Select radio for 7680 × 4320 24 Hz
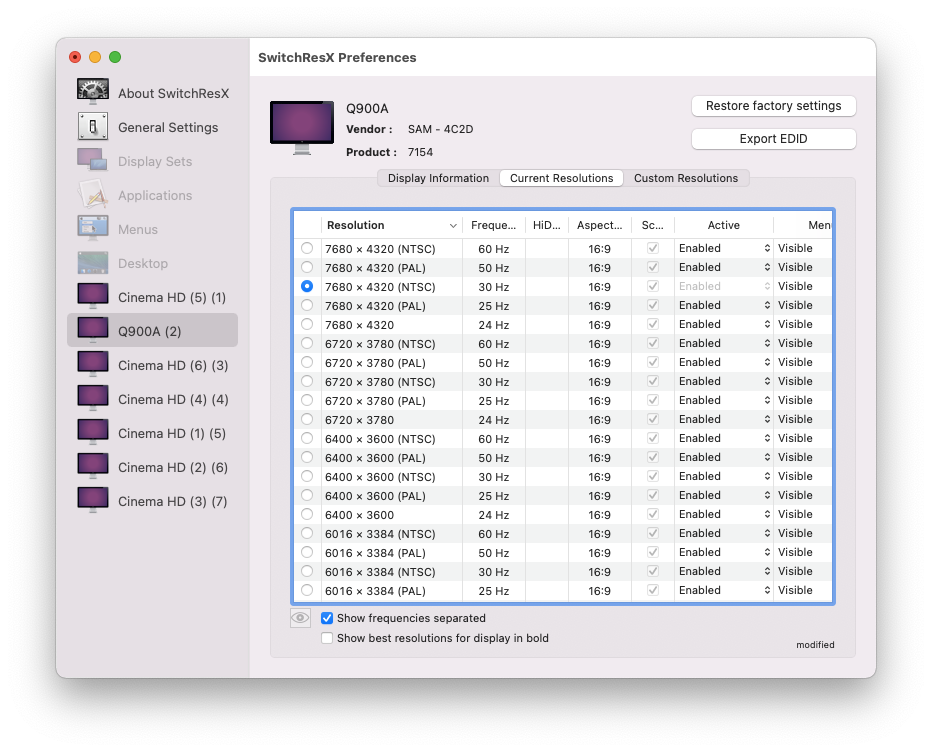 307,324
